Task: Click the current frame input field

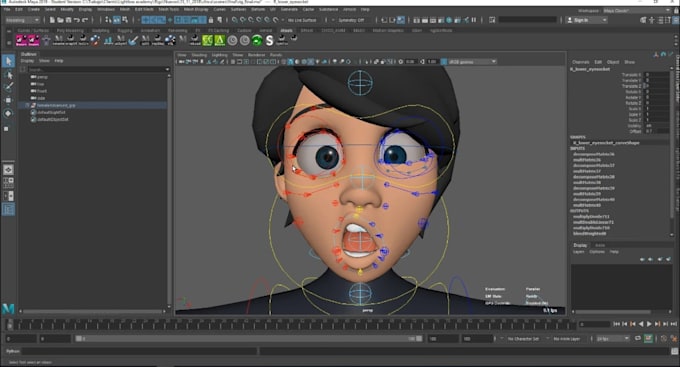Action: click(x=595, y=324)
